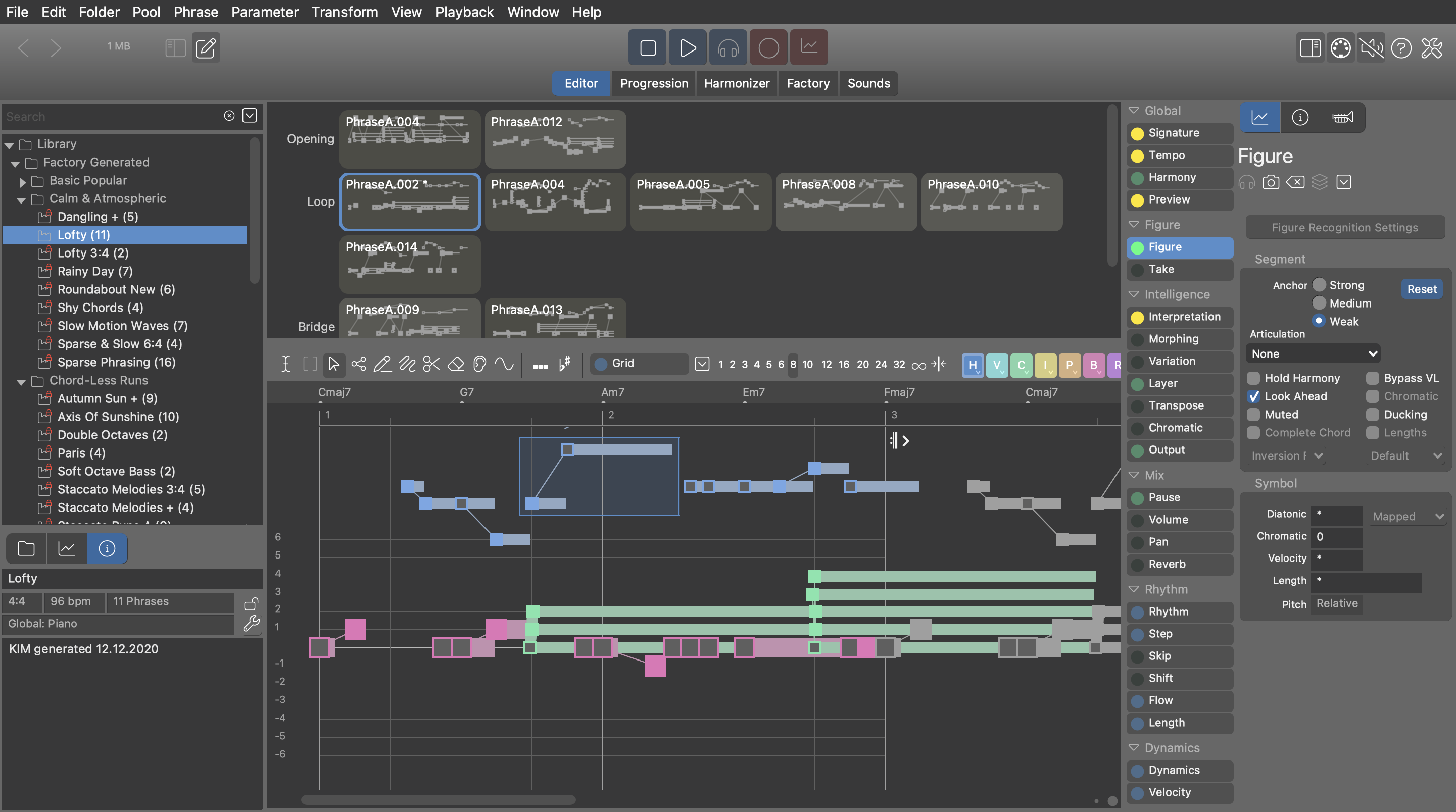The width and height of the screenshot is (1456, 812).
Task: Click the Figure Recognition Settings button
Action: [1345, 228]
